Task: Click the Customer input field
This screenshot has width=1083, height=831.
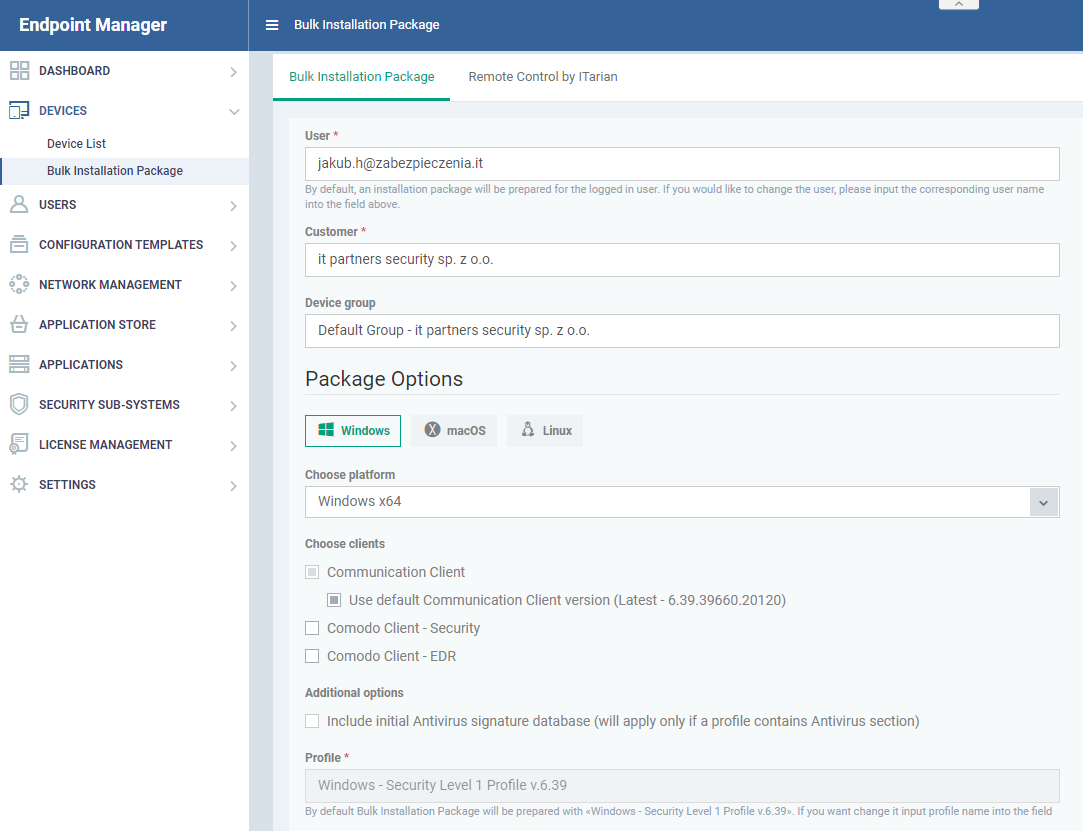Action: [x=682, y=260]
